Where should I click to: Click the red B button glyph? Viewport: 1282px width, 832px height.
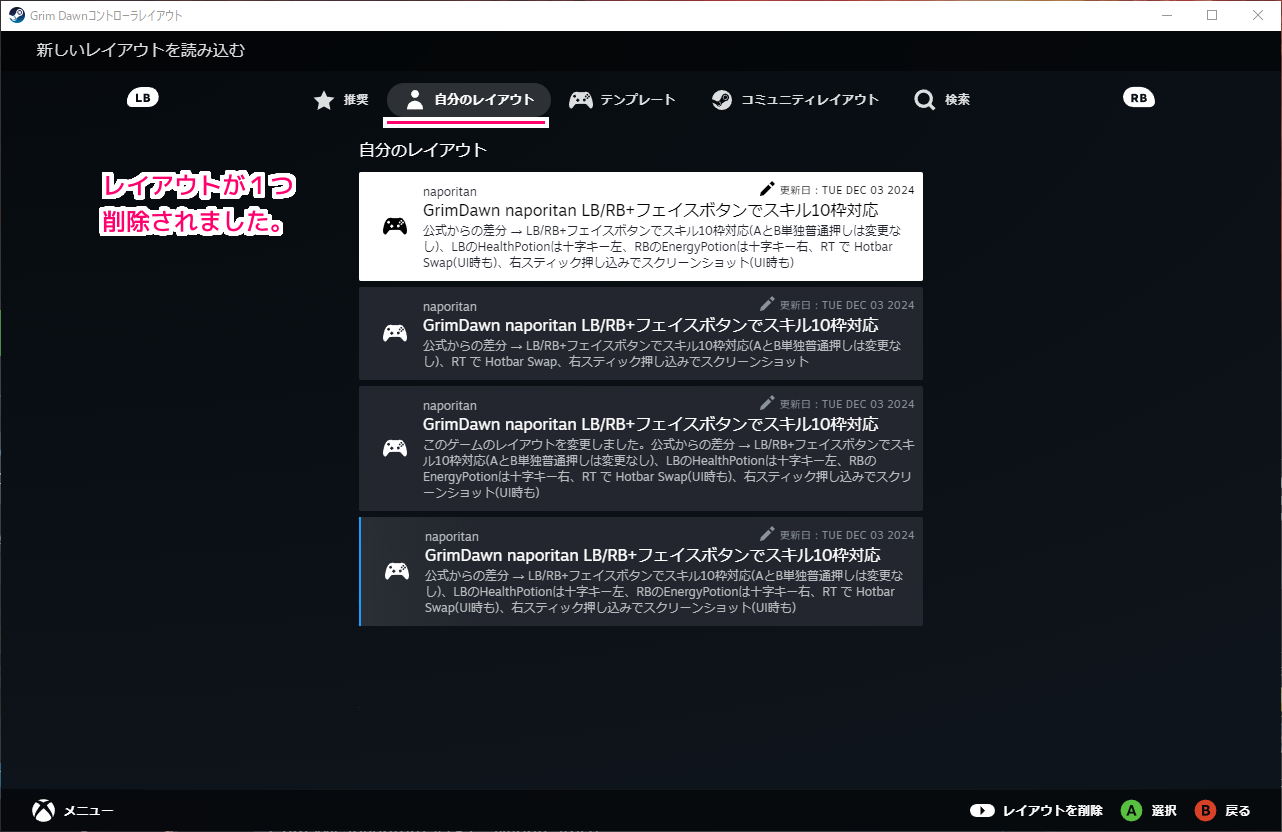[1205, 811]
